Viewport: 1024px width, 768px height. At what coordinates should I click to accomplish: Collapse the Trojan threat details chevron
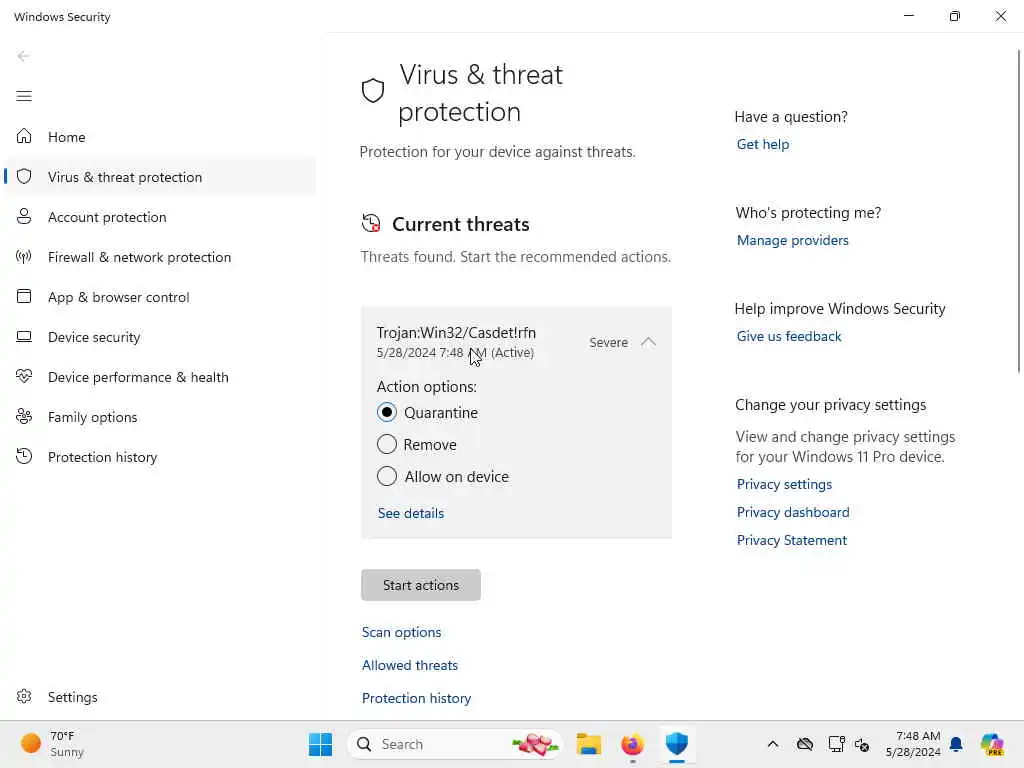pos(648,342)
